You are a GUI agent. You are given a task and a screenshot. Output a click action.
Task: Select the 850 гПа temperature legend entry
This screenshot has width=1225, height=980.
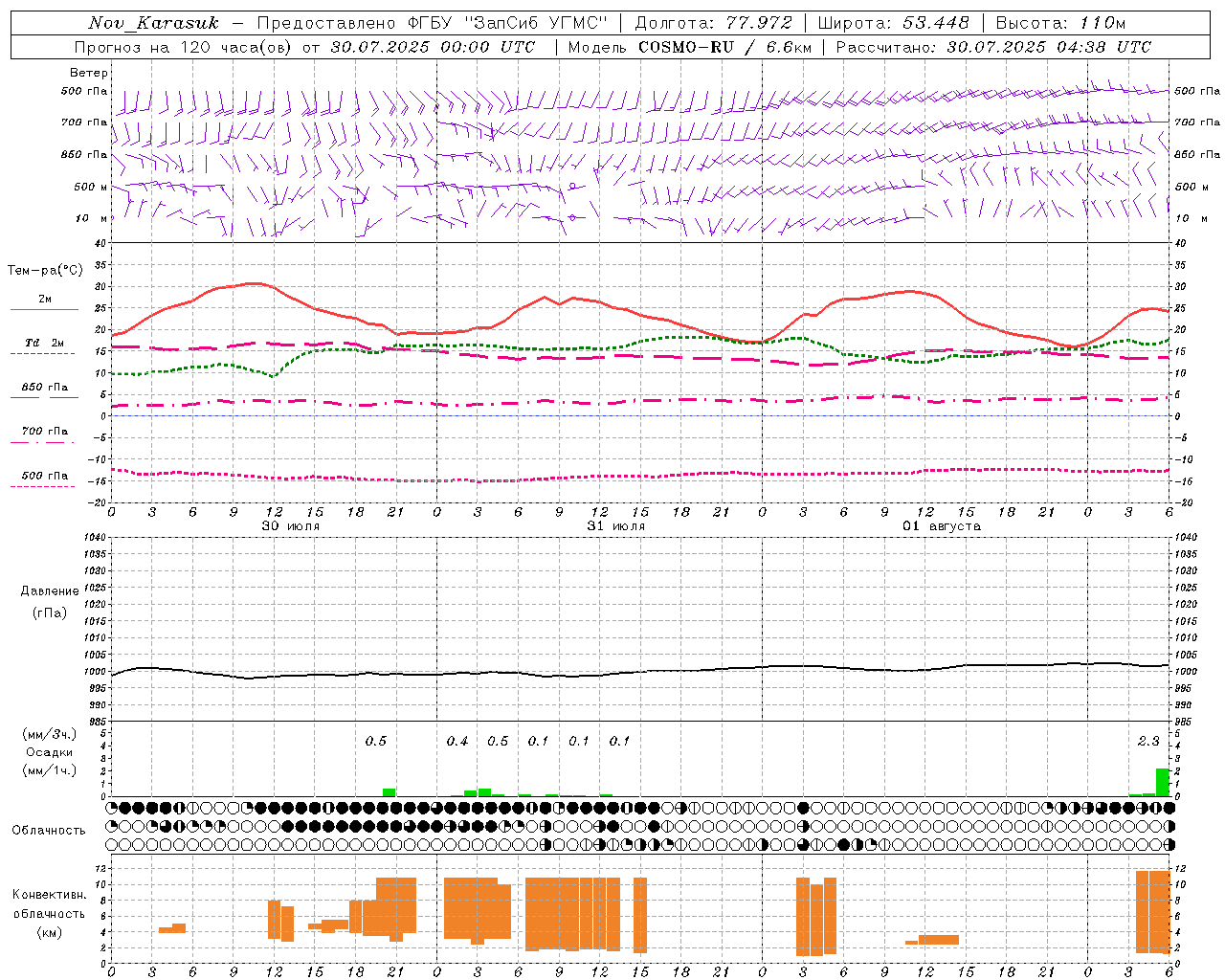tap(44, 388)
